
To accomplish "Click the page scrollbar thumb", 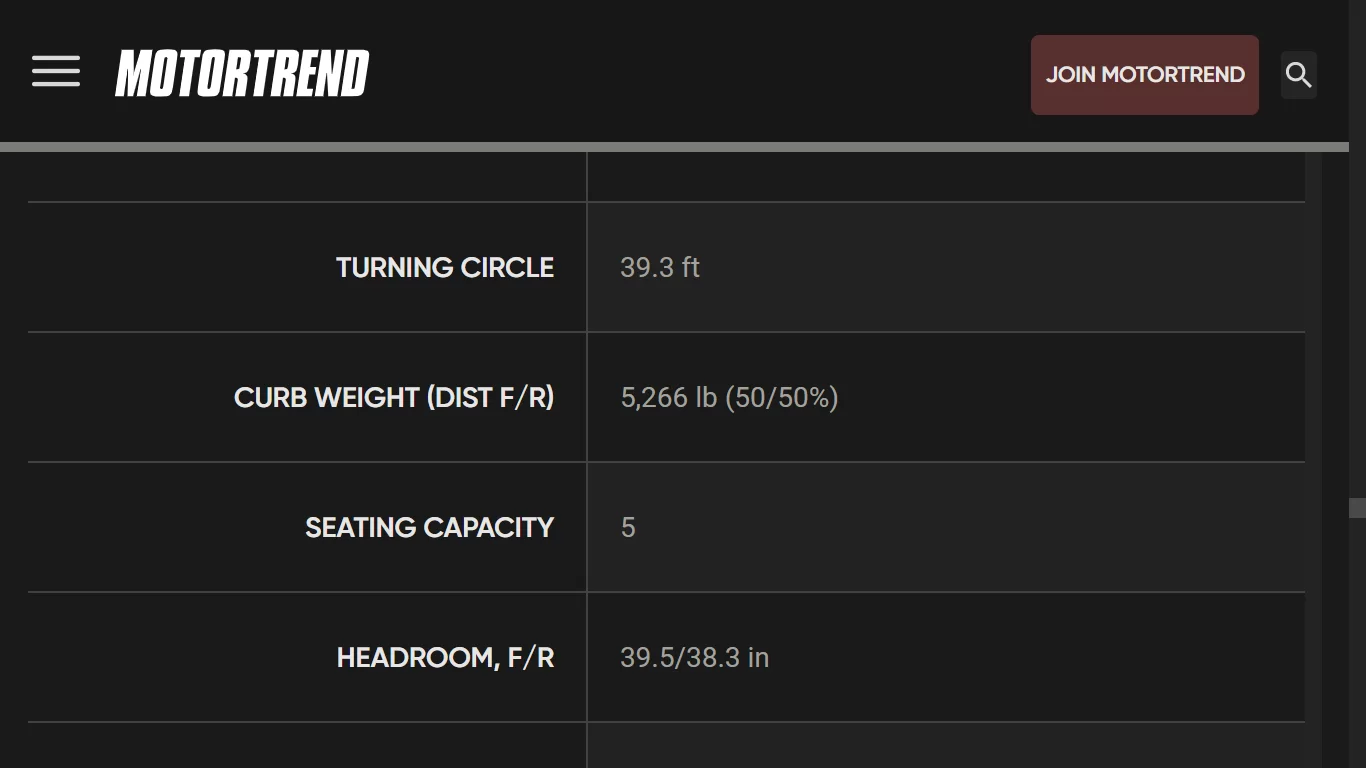I will pyautogui.click(x=1357, y=508).
